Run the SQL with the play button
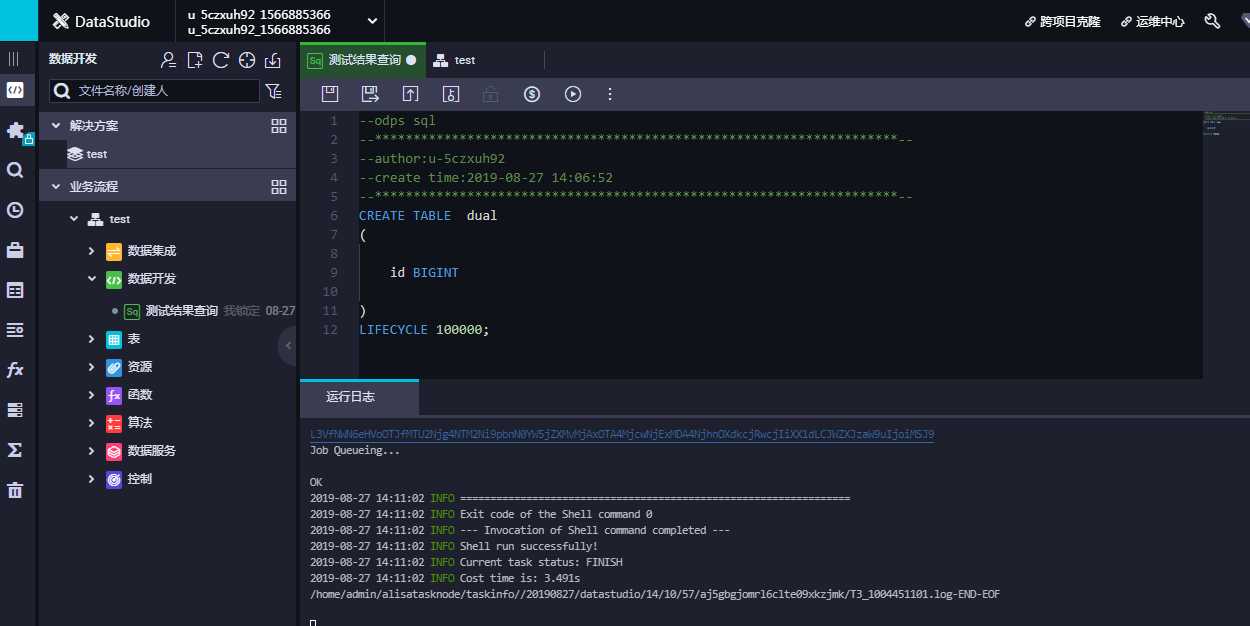This screenshot has height=626, width=1250. click(x=573, y=94)
